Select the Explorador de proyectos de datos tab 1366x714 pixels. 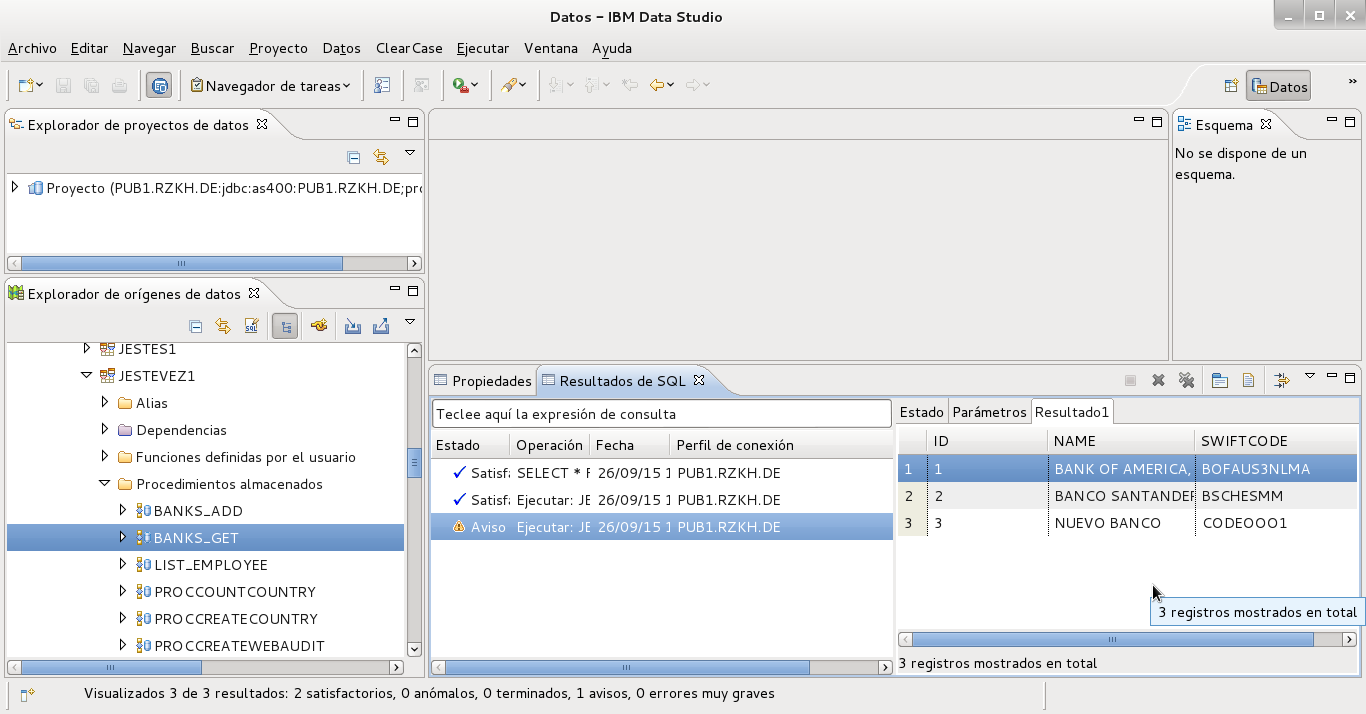point(138,125)
